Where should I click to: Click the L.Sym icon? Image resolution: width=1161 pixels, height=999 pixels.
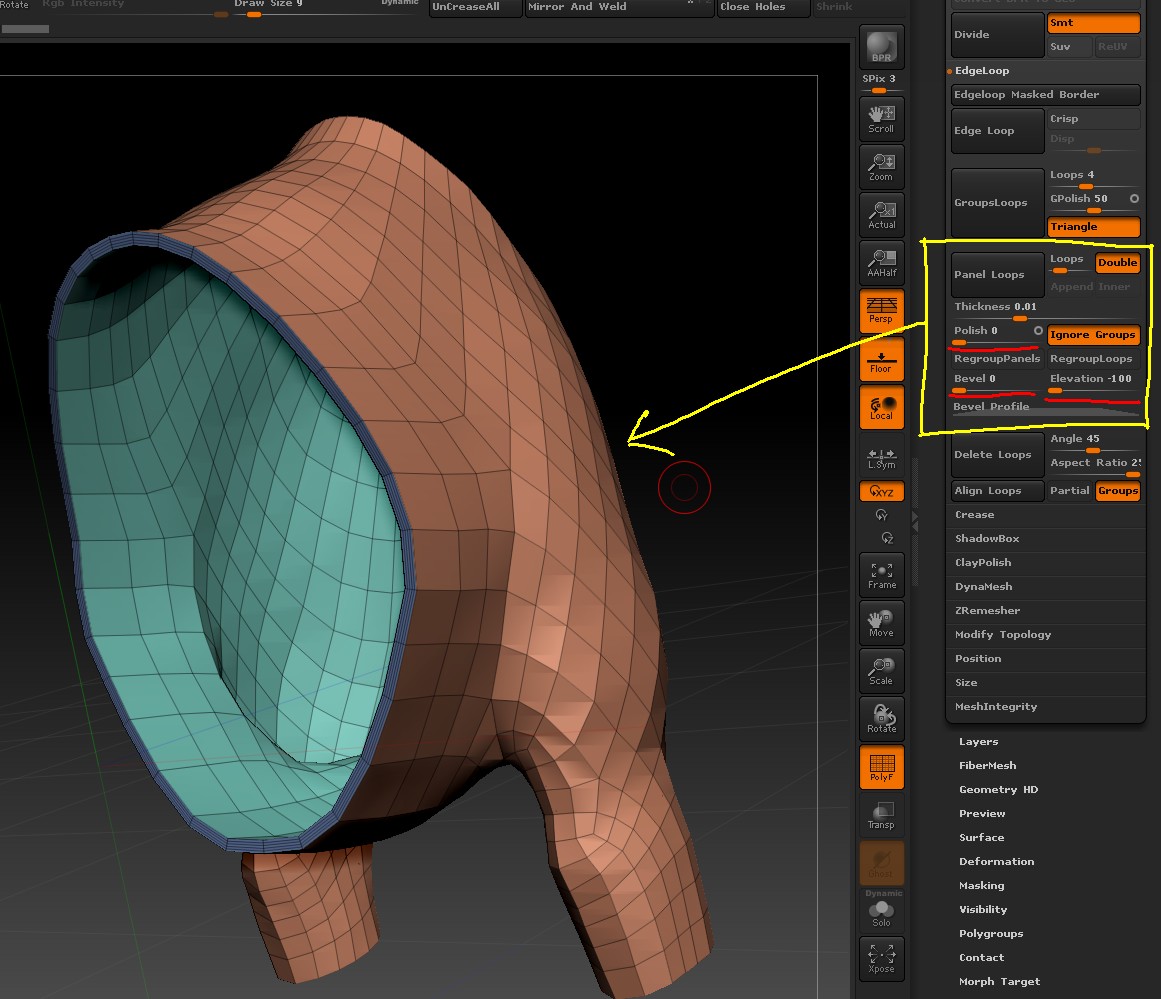881,458
